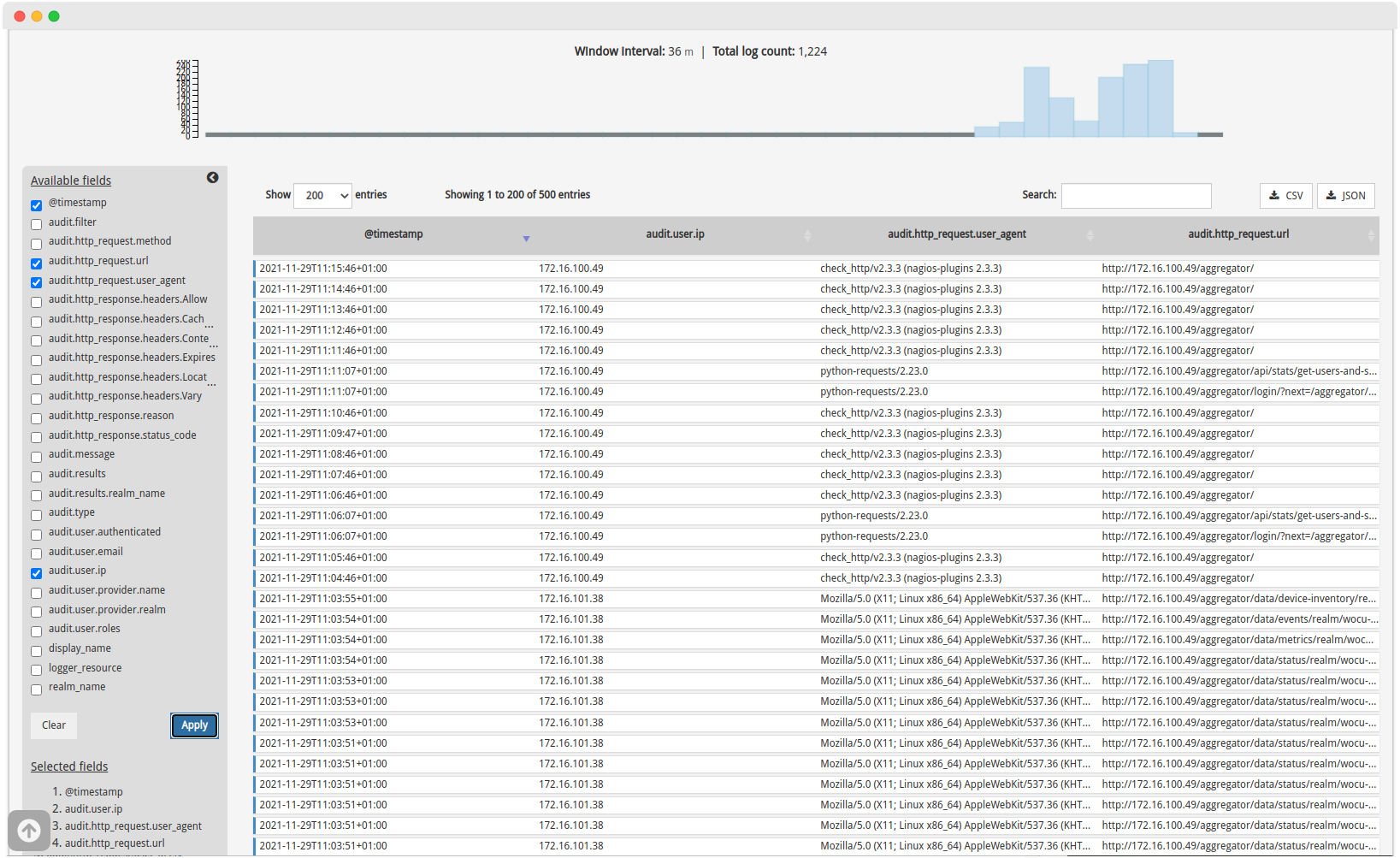The image size is (1400, 858).
Task: Click Mozilla user agent in 11:03:55 row
Action: tap(955, 599)
